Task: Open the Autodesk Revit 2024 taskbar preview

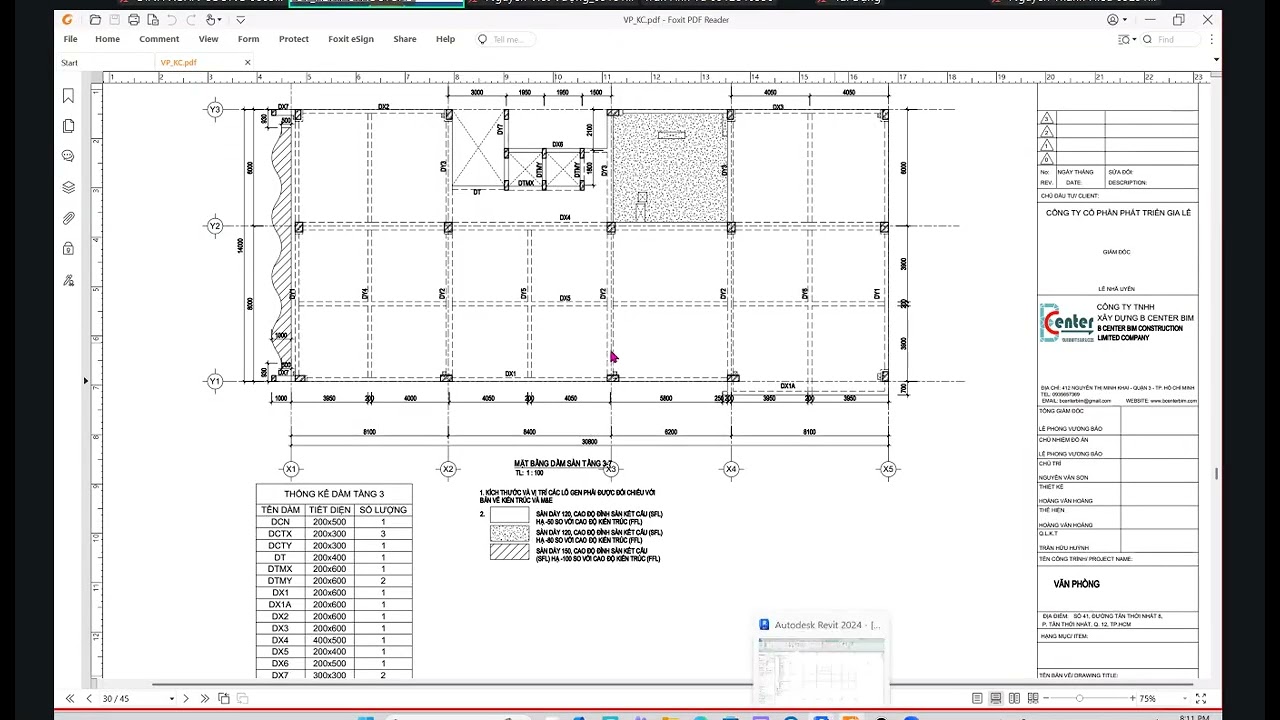Action: pos(820,657)
